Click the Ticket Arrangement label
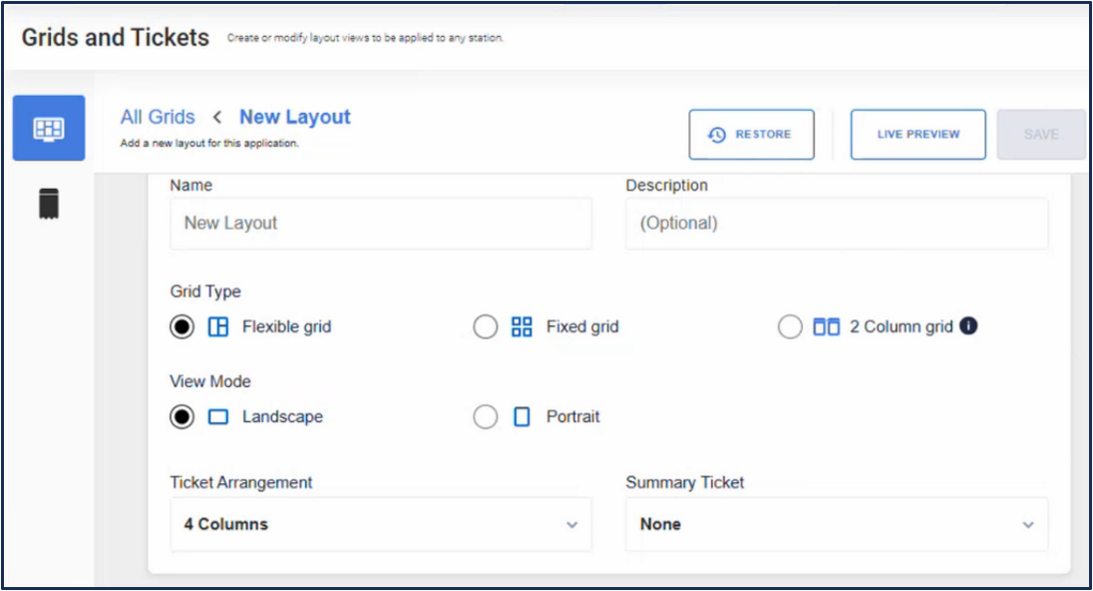 click(x=241, y=482)
